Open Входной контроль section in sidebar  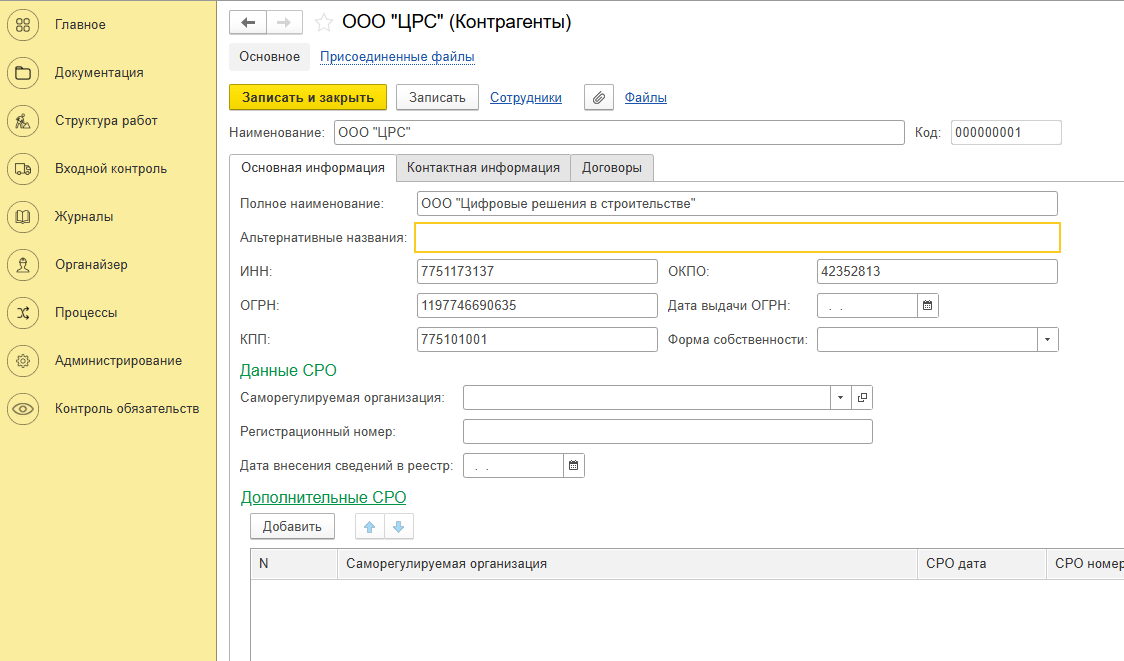110,169
